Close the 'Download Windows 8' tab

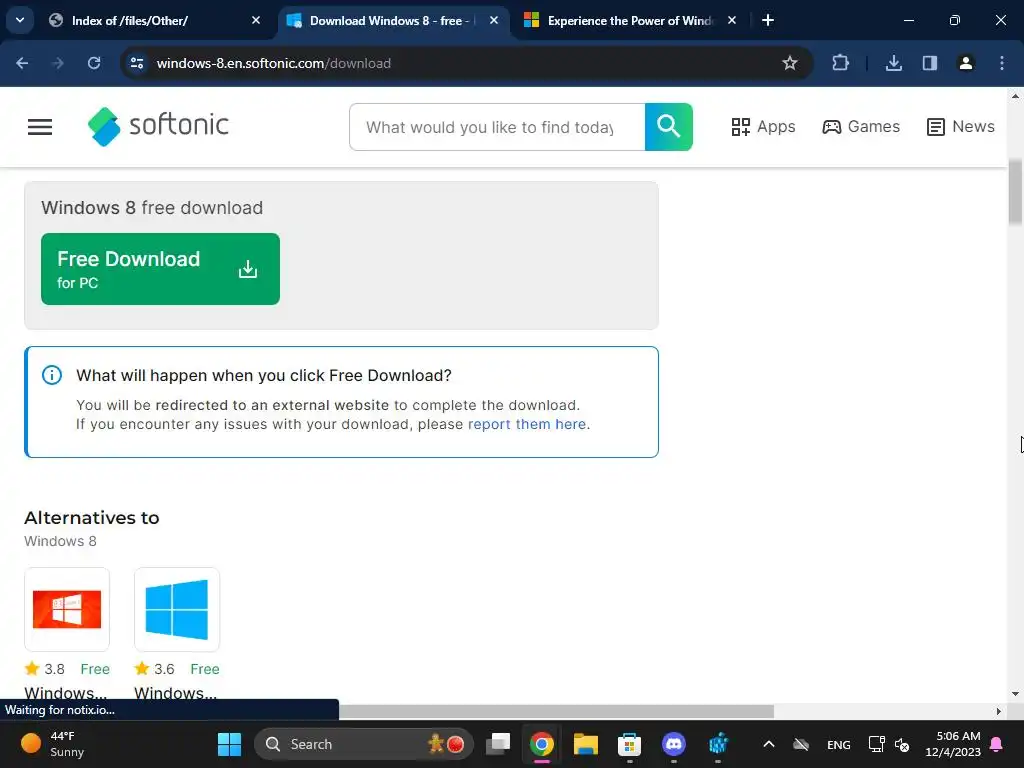coord(494,20)
